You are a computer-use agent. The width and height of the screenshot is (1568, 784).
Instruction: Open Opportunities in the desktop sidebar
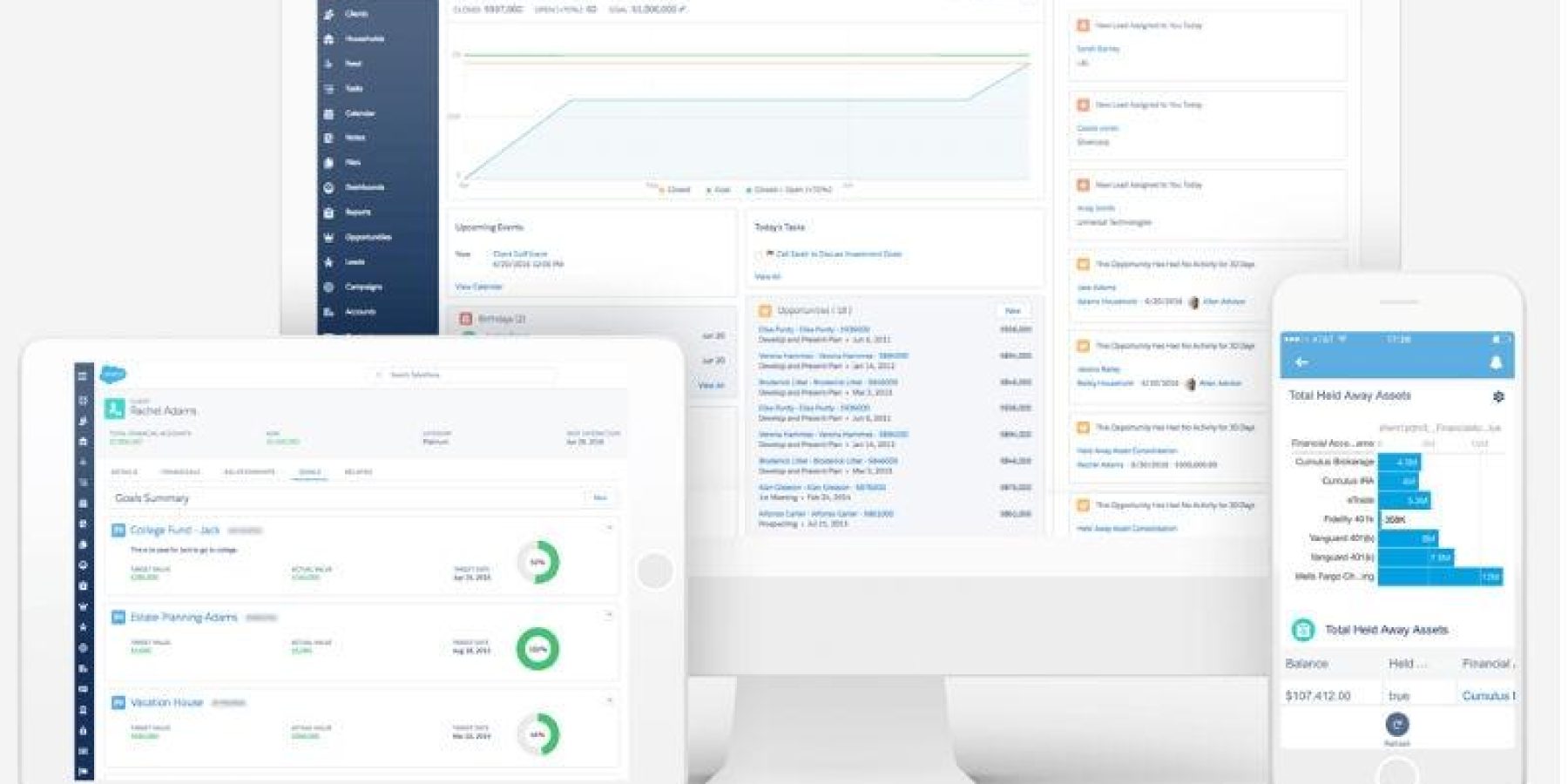(368, 237)
